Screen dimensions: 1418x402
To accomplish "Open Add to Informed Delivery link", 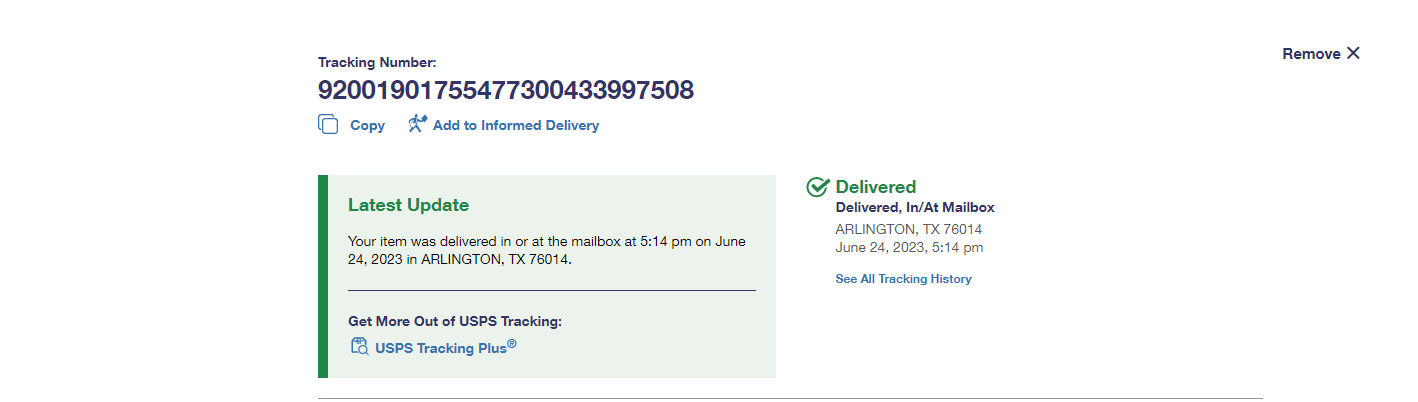I will pos(515,126).
